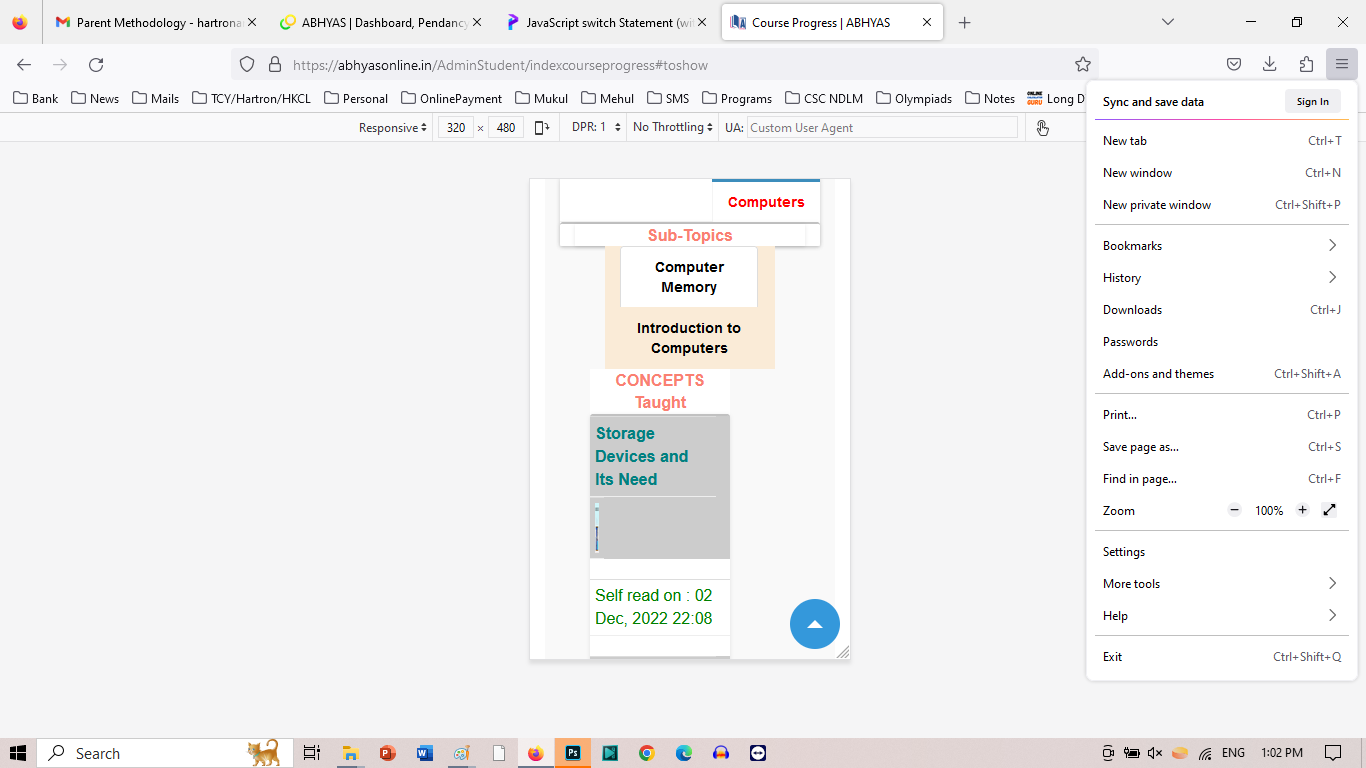This screenshot has width=1366, height=768.
Task: Open the Responsive device dropdown
Action: click(x=393, y=128)
